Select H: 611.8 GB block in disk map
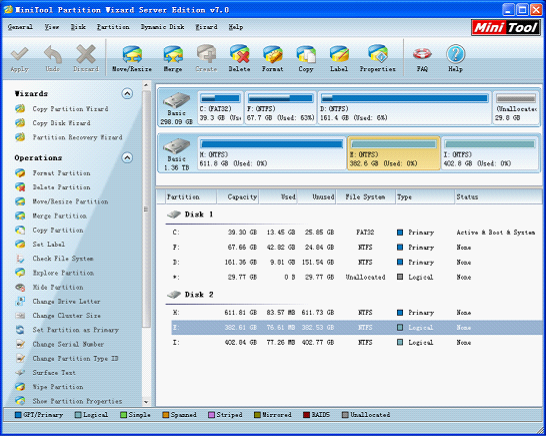 coord(272,153)
